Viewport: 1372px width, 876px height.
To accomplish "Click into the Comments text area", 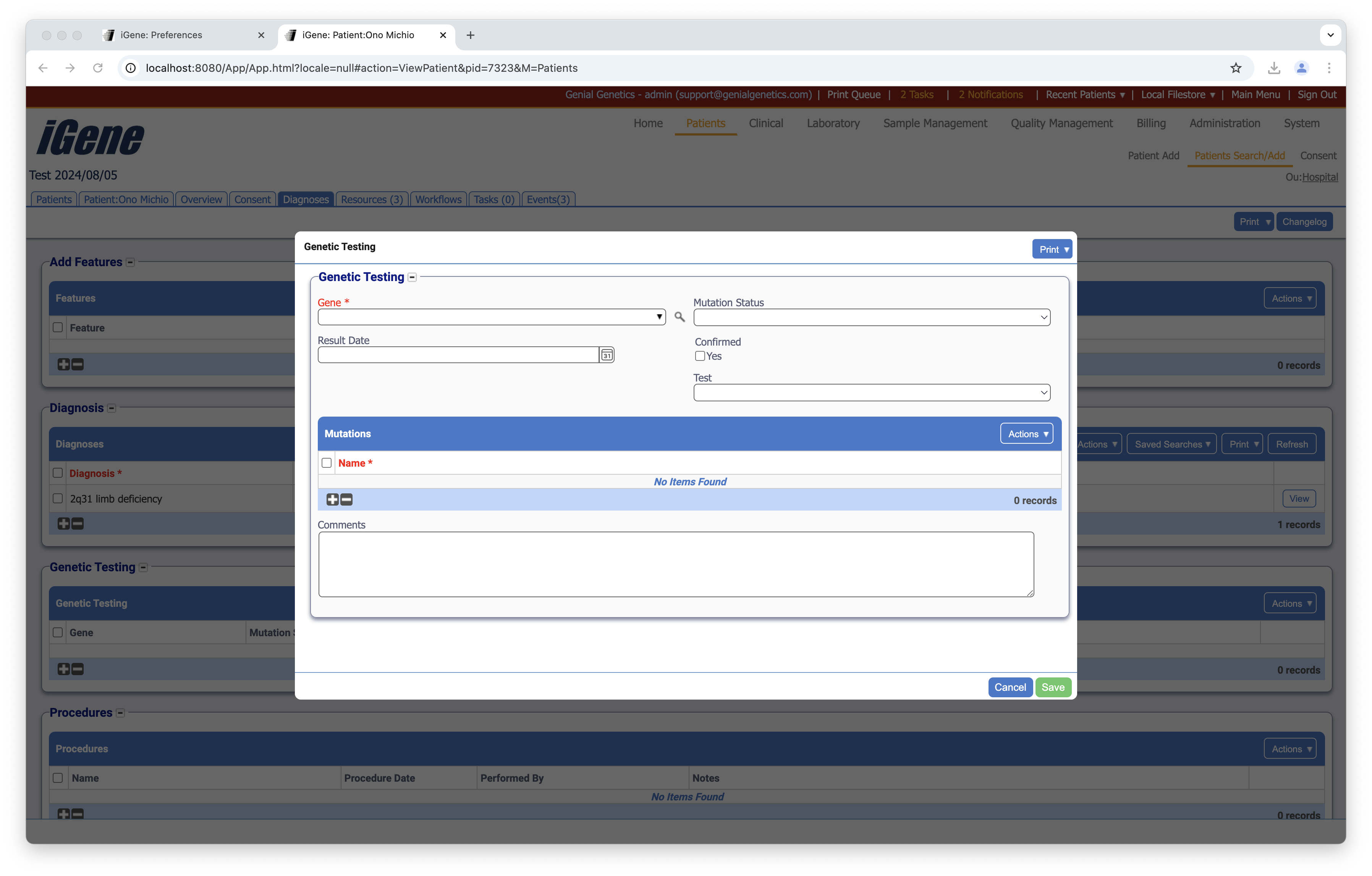I will [x=676, y=564].
